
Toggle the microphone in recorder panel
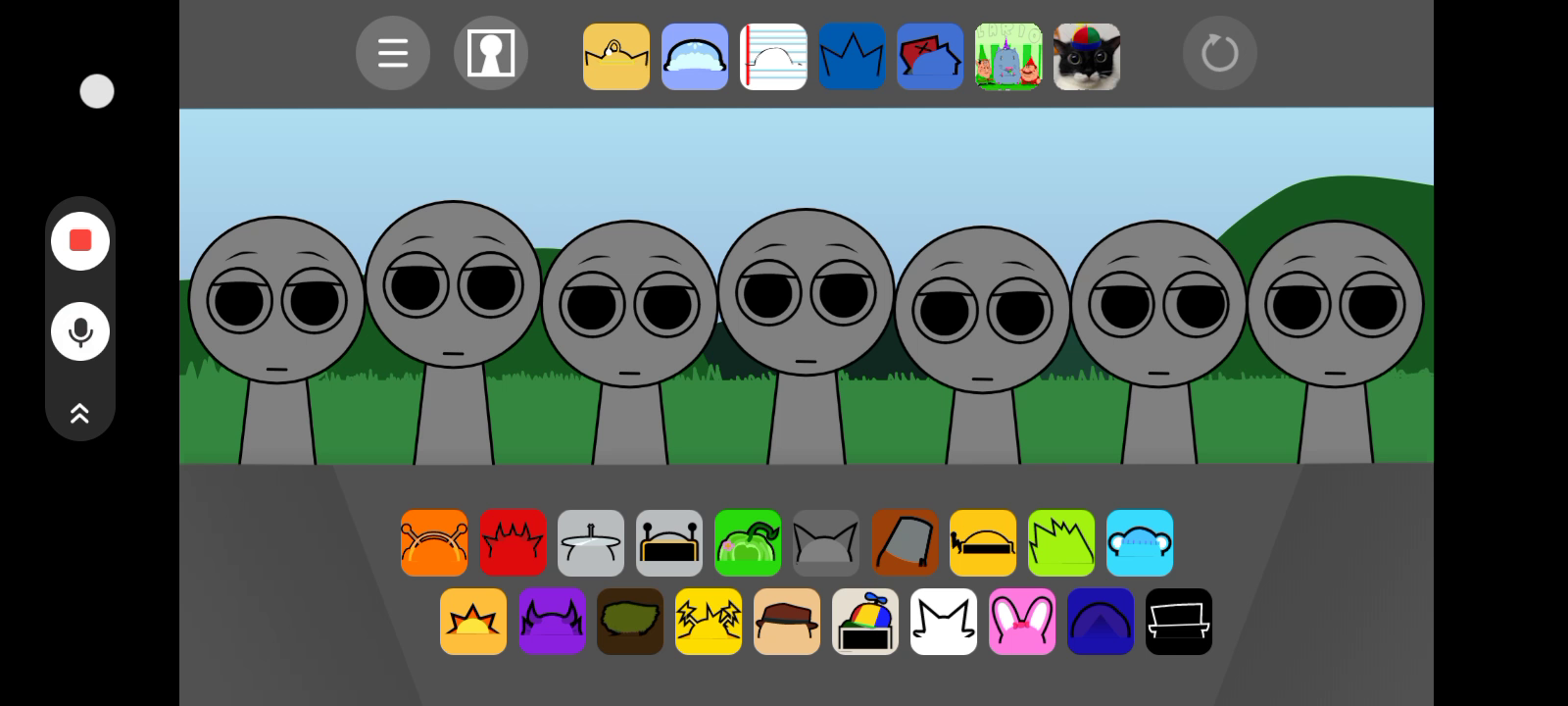(x=80, y=331)
